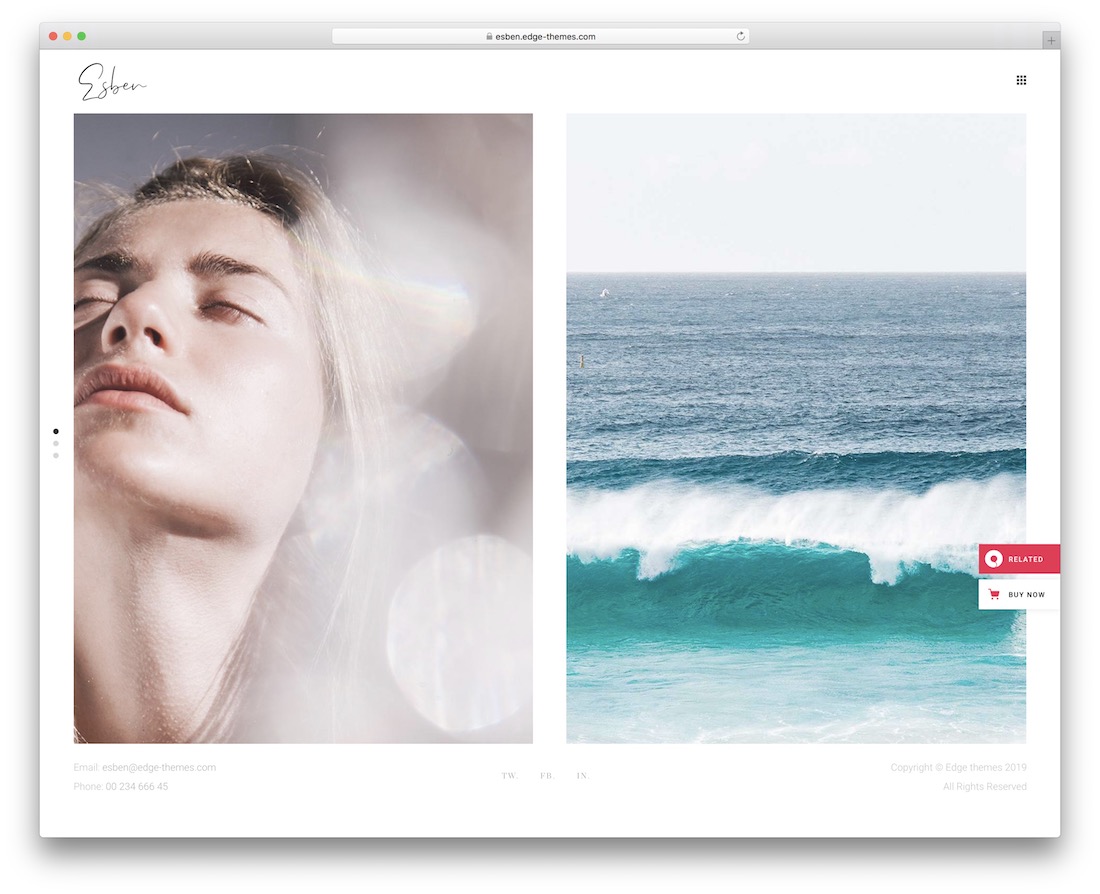Click the Esben signature logo
This screenshot has height=894, width=1100.
(x=112, y=82)
